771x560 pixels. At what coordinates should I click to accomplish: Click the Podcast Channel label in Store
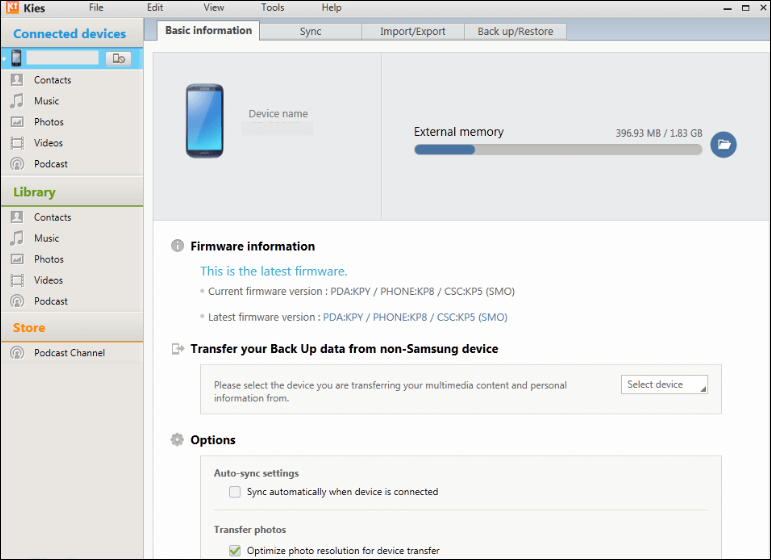pos(69,353)
